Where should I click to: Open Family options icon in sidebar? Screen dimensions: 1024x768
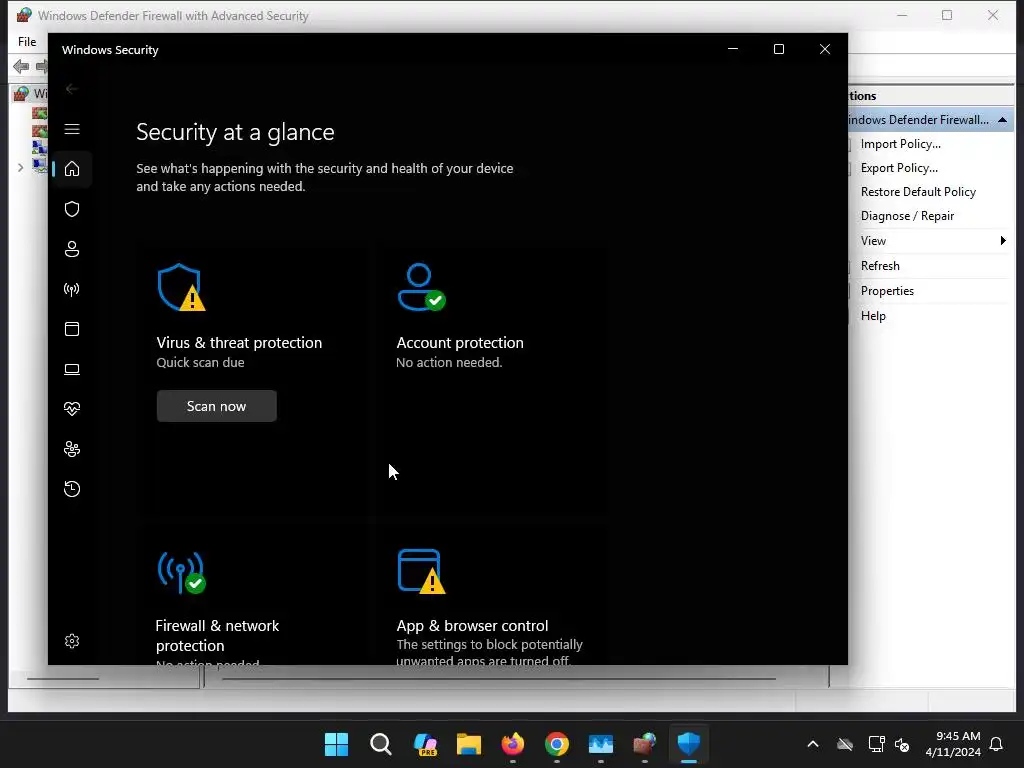(x=72, y=449)
